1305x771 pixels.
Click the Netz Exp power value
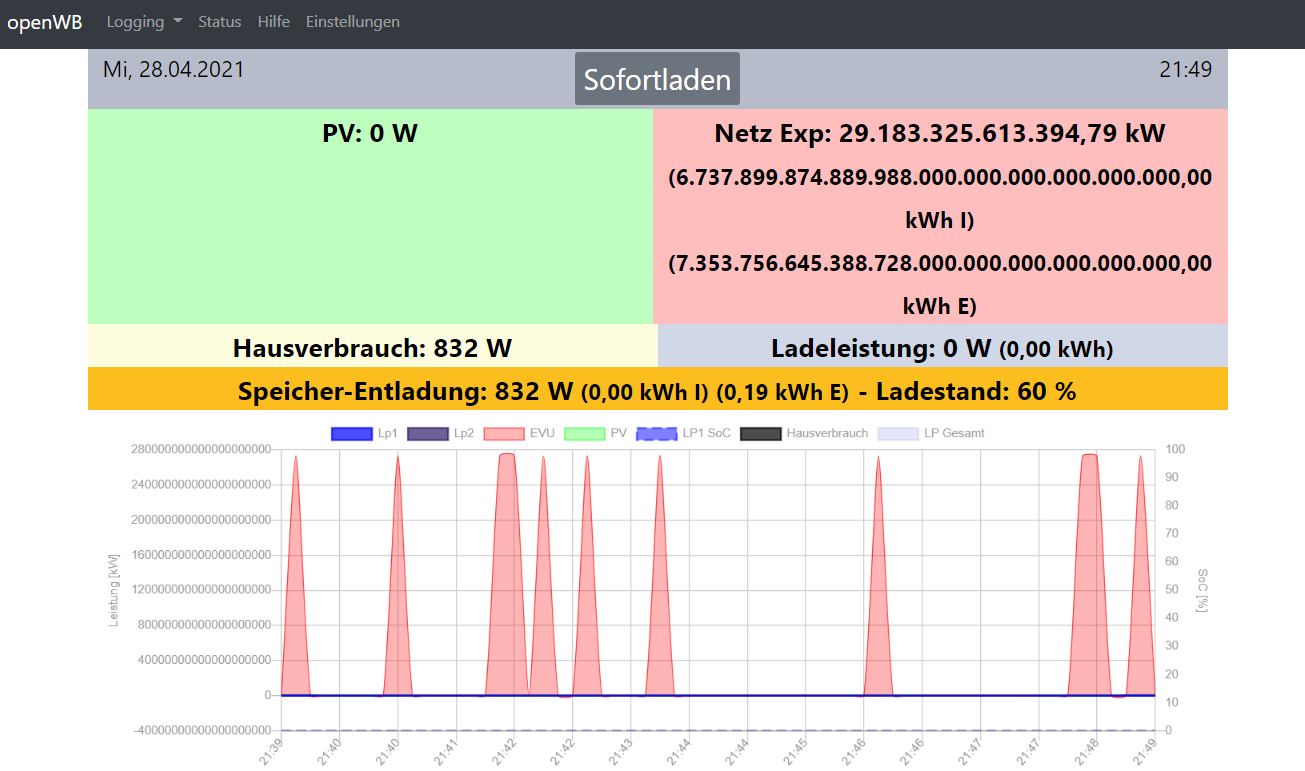pos(940,134)
